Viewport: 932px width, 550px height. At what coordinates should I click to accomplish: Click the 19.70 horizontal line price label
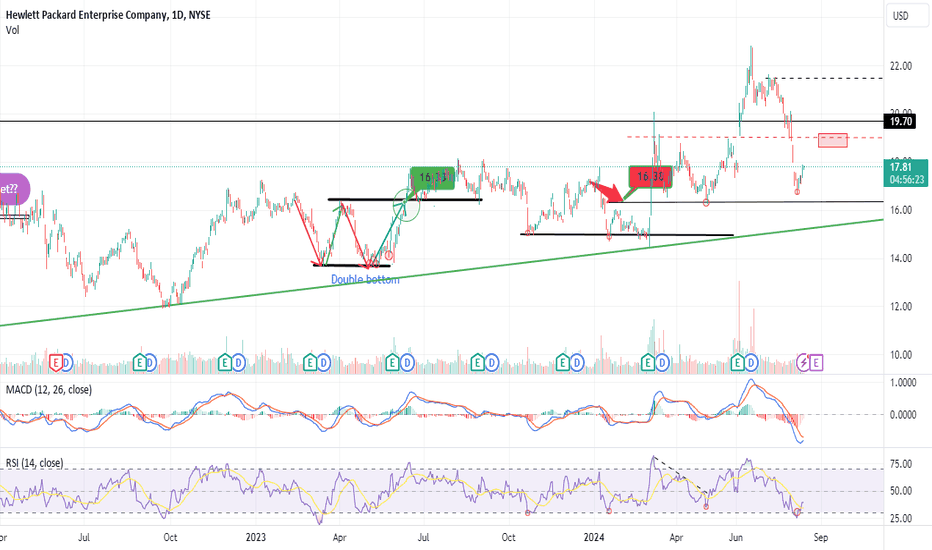pos(901,121)
